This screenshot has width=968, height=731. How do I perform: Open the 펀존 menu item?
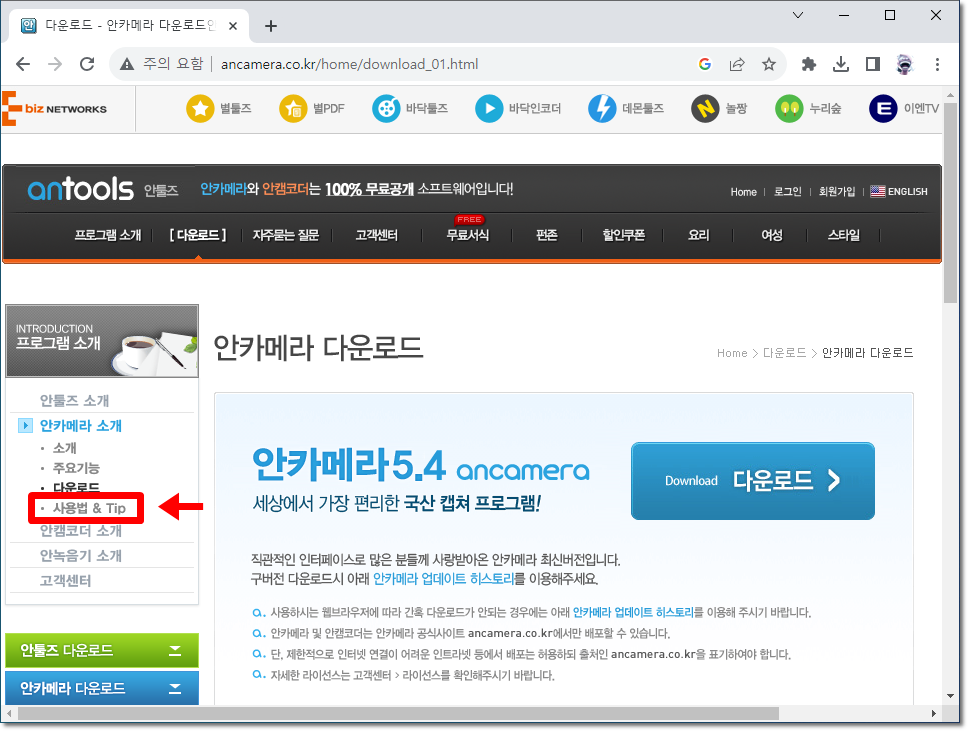[547, 235]
